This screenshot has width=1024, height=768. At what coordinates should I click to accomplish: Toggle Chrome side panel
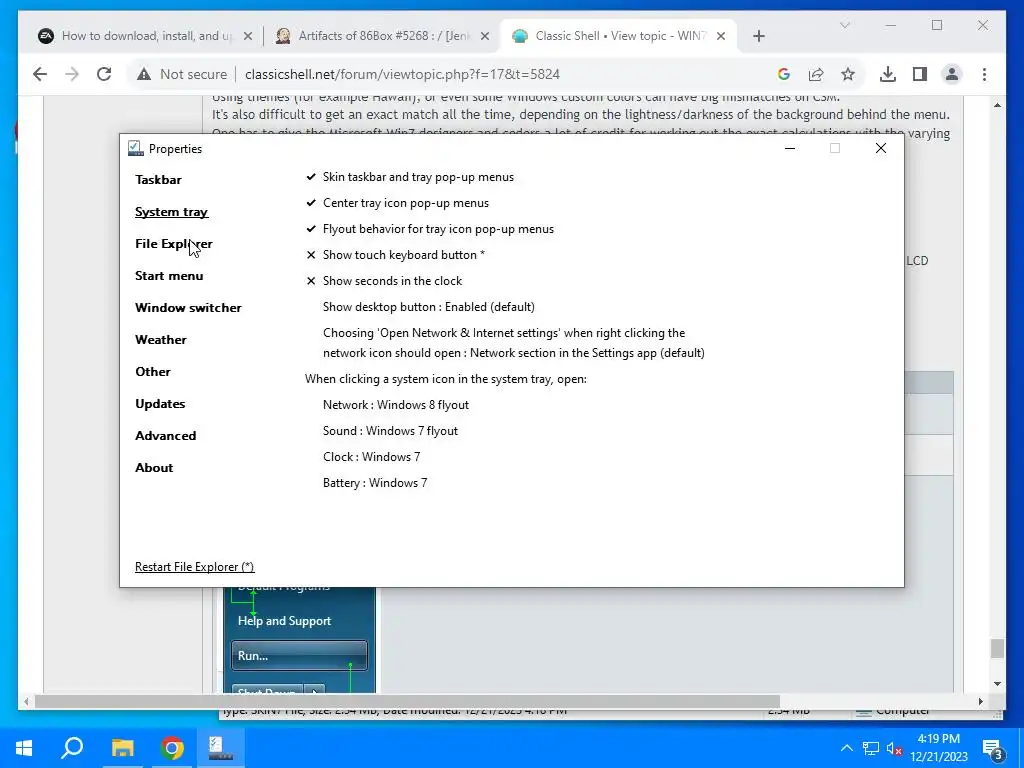pos(920,74)
